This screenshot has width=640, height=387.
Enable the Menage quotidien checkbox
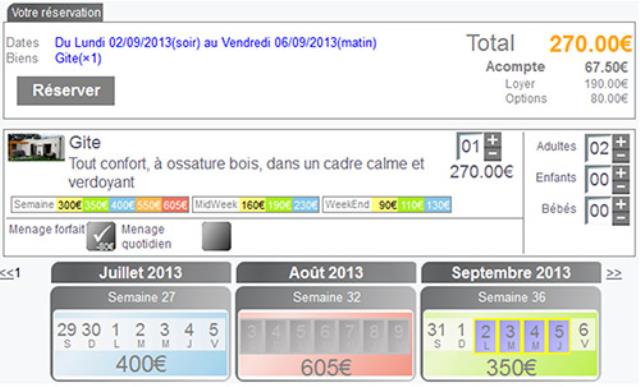pos(216,236)
